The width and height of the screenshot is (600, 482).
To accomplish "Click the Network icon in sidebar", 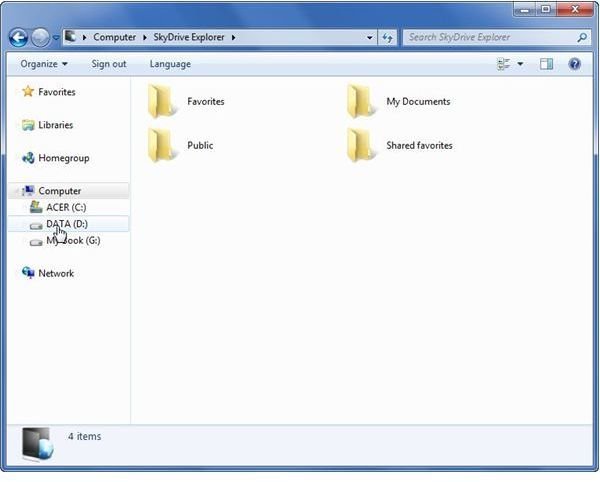I will pyautogui.click(x=28, y=272).
